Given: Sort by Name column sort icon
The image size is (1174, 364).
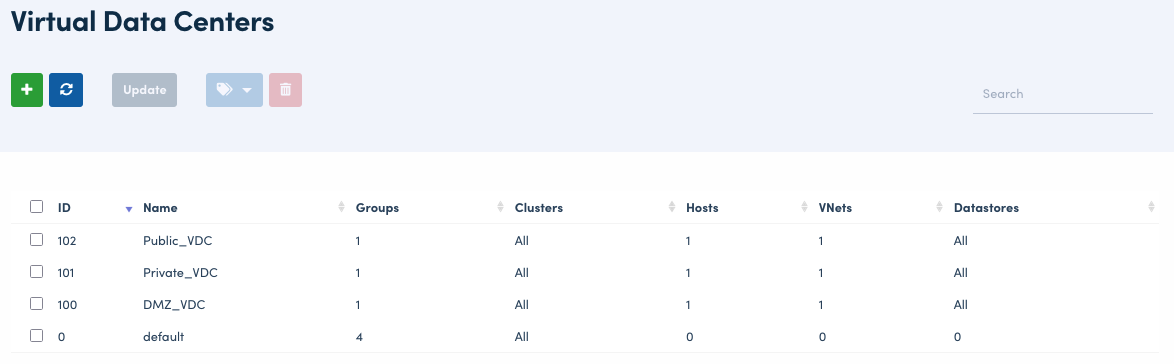Looking at the screenshot, I should (342, 207).
